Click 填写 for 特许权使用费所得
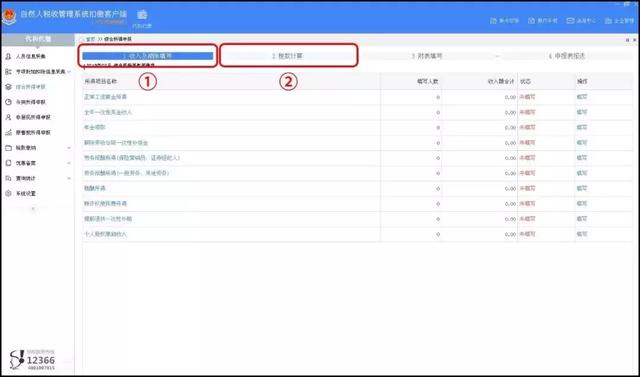This screenshot has width=640, height=377. click(x=582, y=204)
